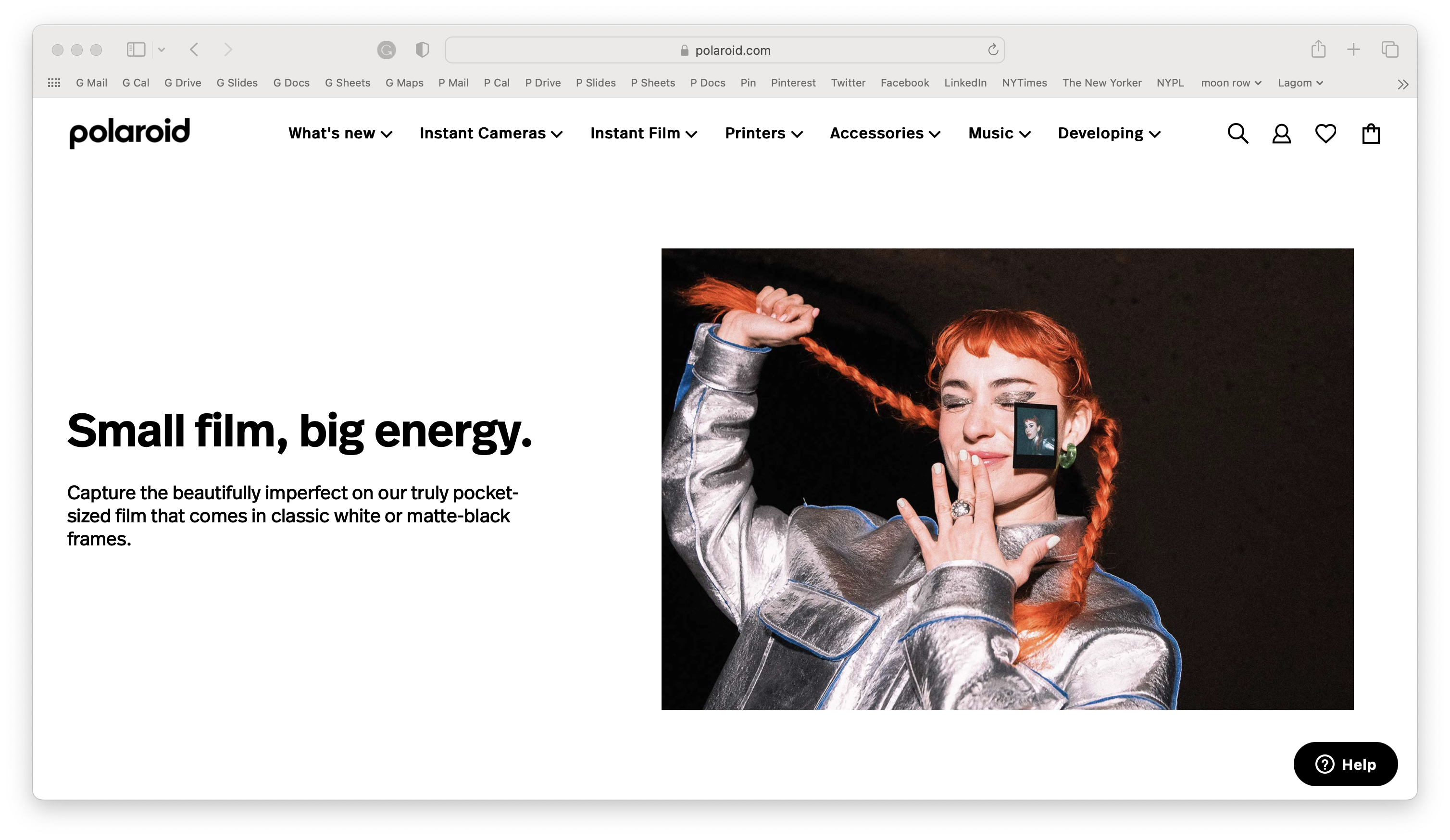Open the P Sheets bookmark

tap(652, 83)
